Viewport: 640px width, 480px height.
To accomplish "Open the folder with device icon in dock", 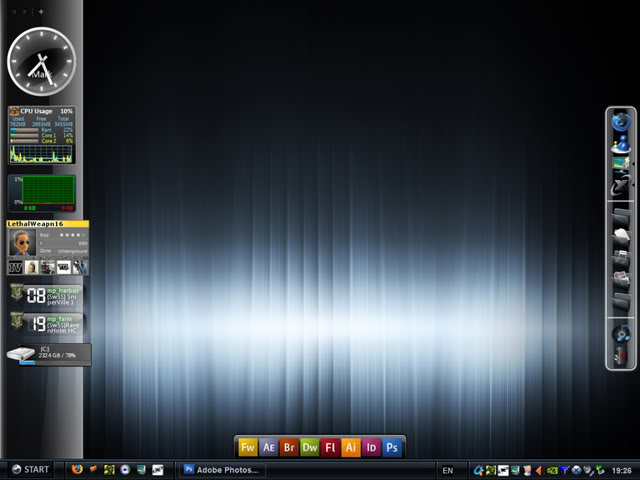I will click(x=621, y=260).
